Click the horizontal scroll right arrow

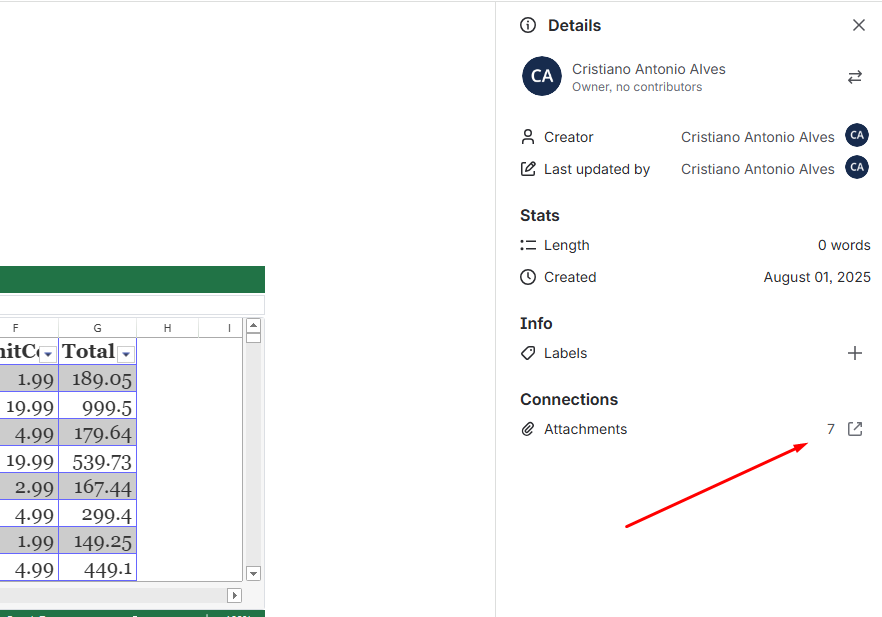tap(234, 595)
